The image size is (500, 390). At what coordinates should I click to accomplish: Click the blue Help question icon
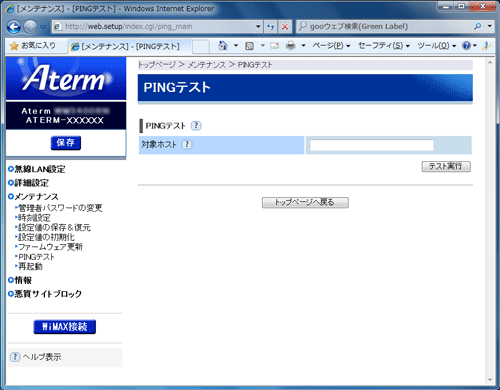pyautogui.click(x=466, y=46)
